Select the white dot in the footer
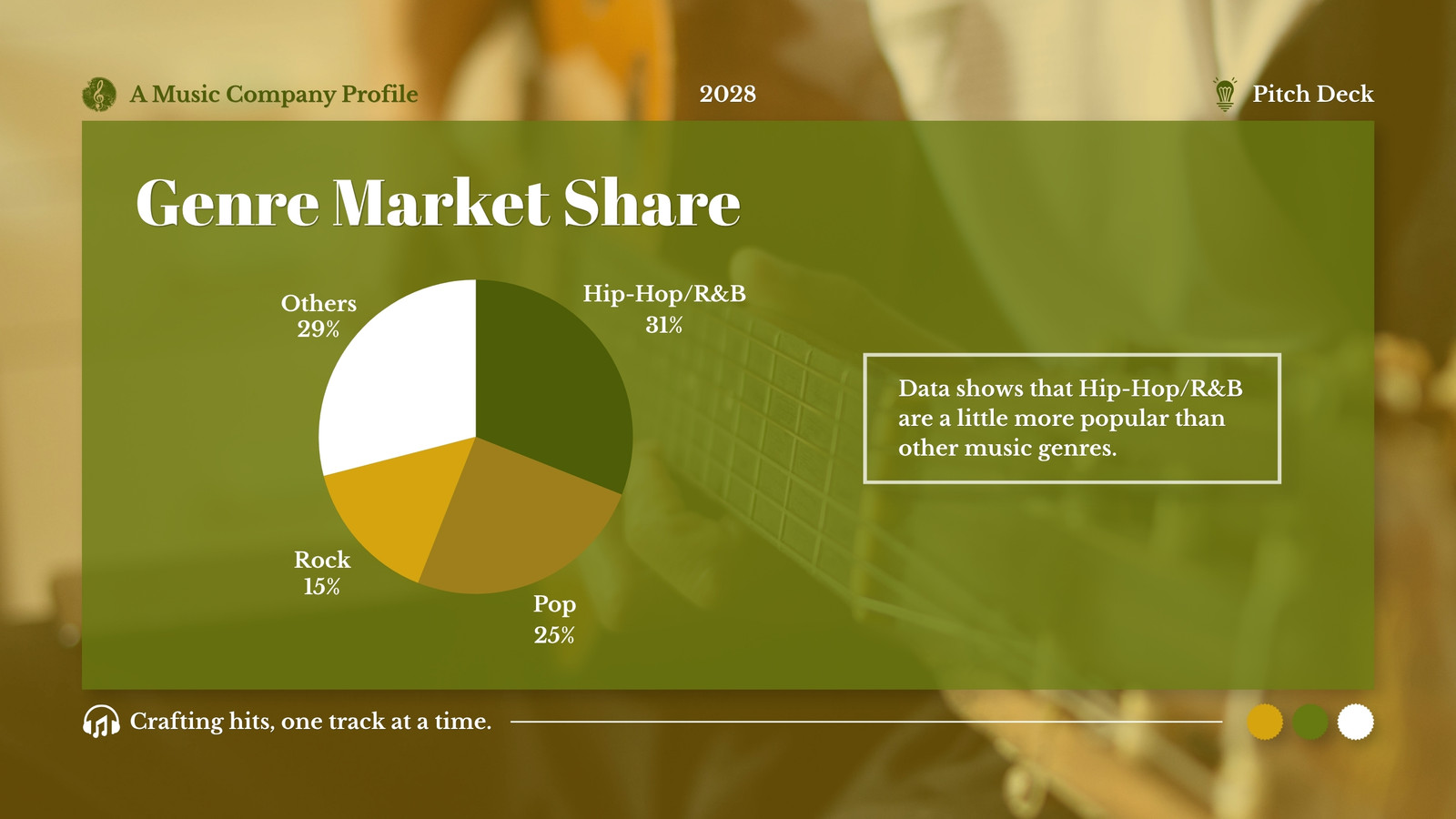1456x819 pixels. point(1356,722)
